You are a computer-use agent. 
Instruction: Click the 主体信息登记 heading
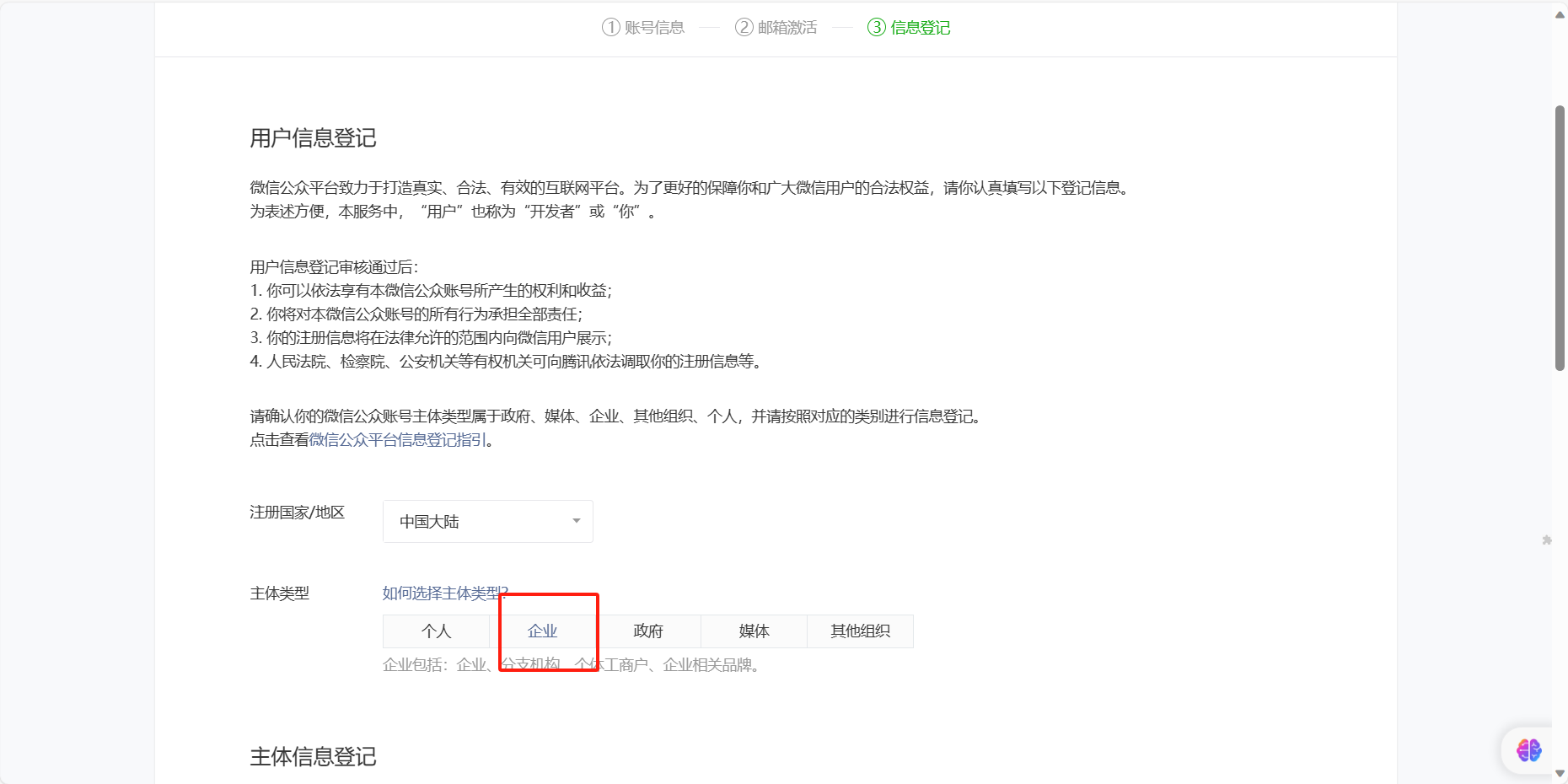pyautogui.click(x=313, y=757)
